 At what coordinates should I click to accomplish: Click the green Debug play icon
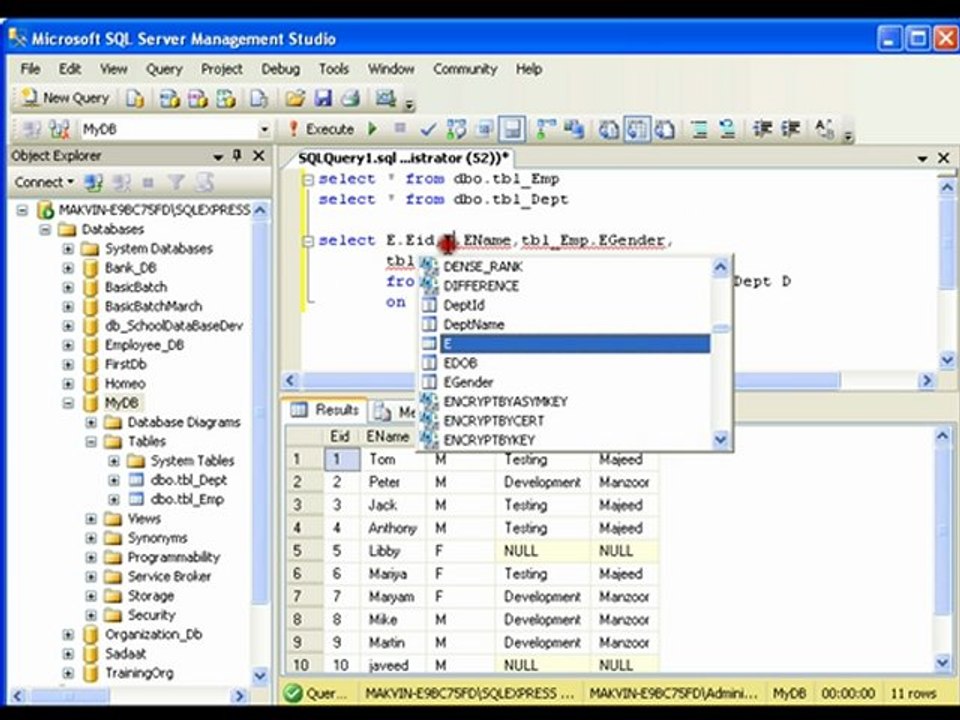point(372,129)
